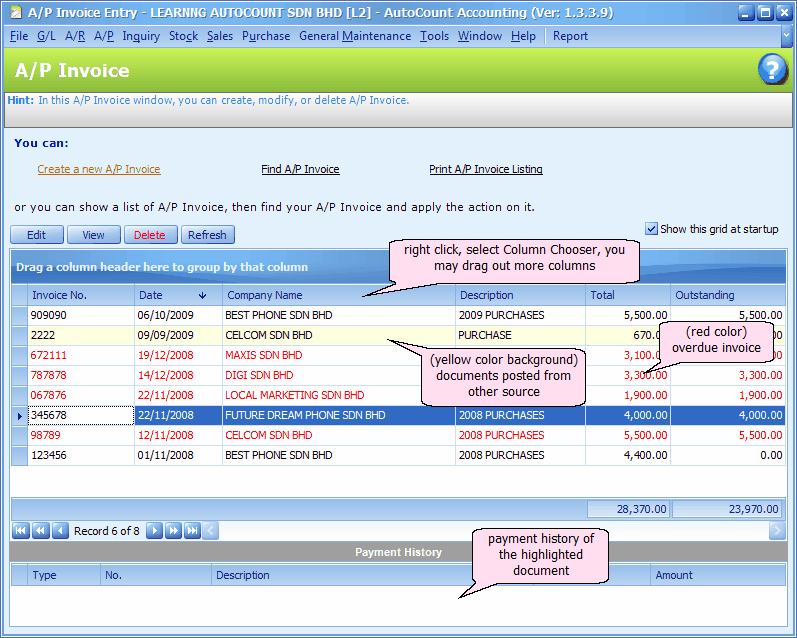
Task: Click the Edit button
Action: coord(37,235)
